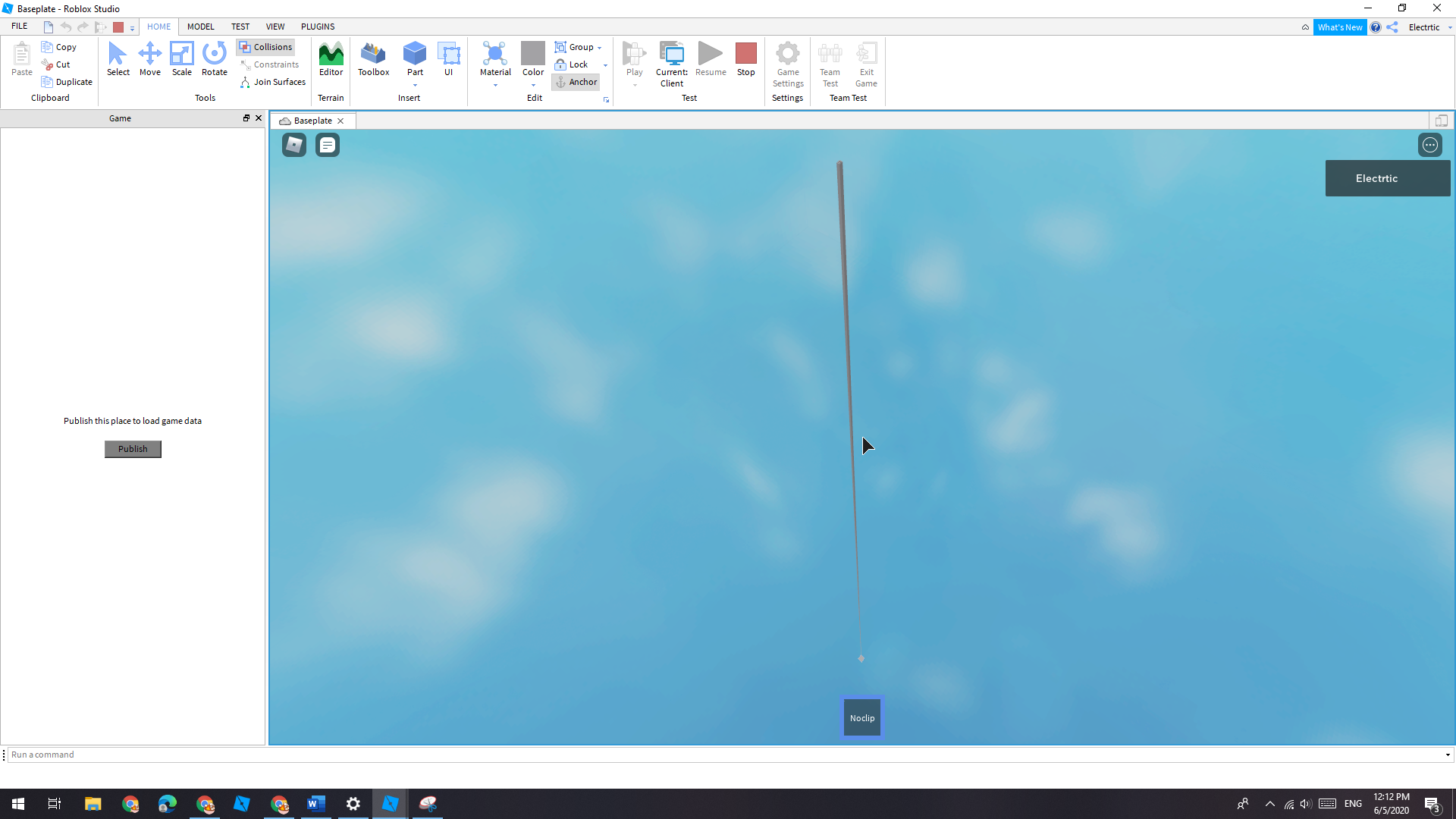The height and width of the screenshot is (819, 1456).
Task: Click the Publish button
Action: click(x=133, y=449)
